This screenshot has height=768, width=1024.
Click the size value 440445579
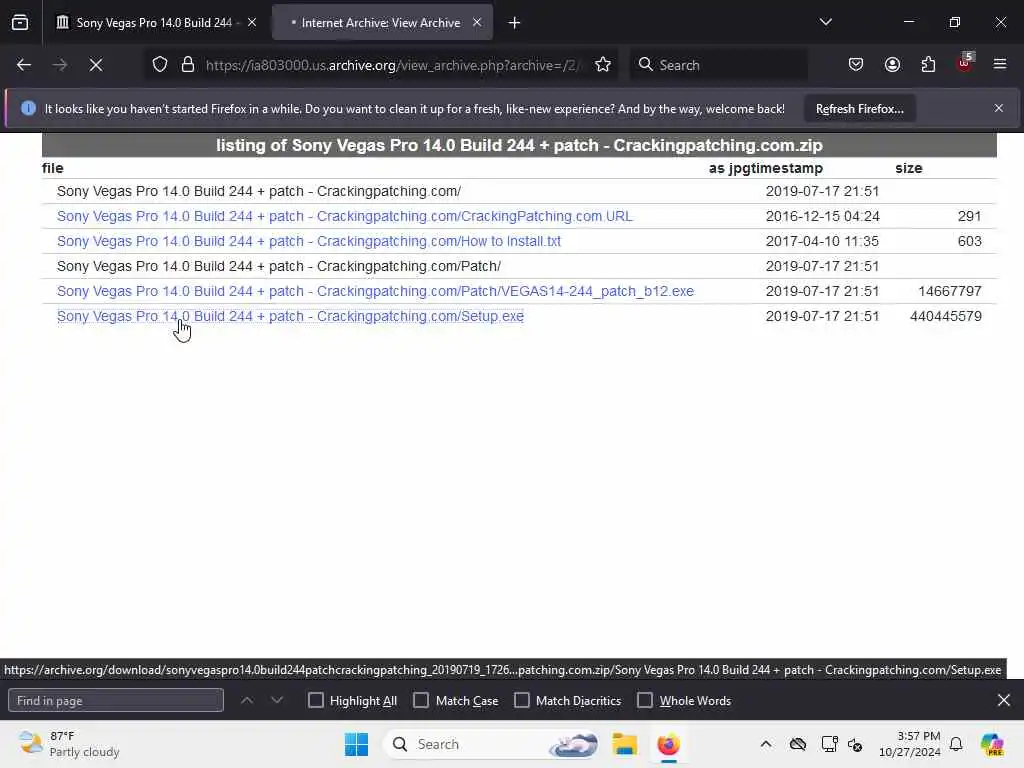coord(946,316)
